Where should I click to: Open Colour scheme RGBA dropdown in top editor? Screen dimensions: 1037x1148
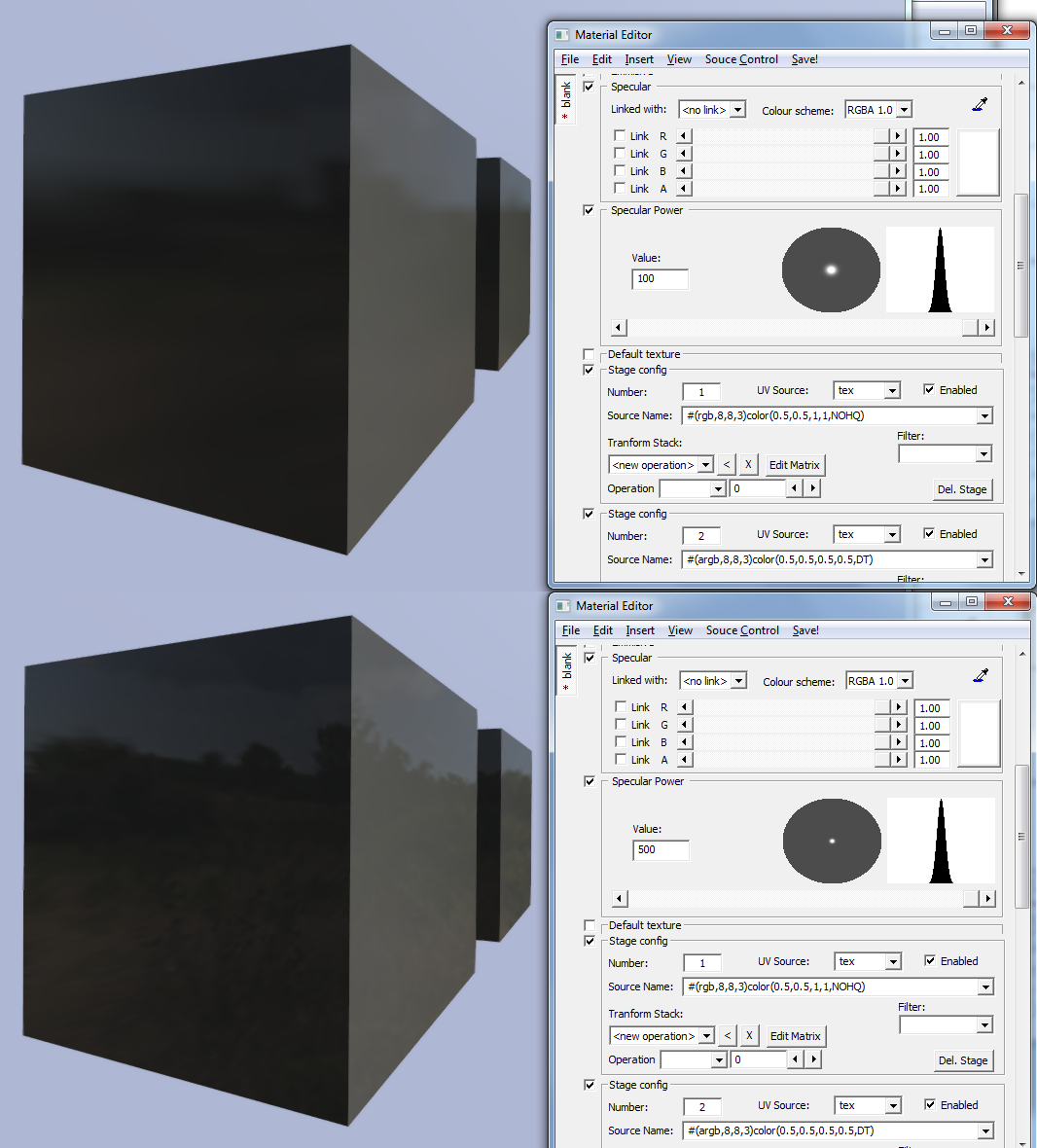[x=904, y=110]
